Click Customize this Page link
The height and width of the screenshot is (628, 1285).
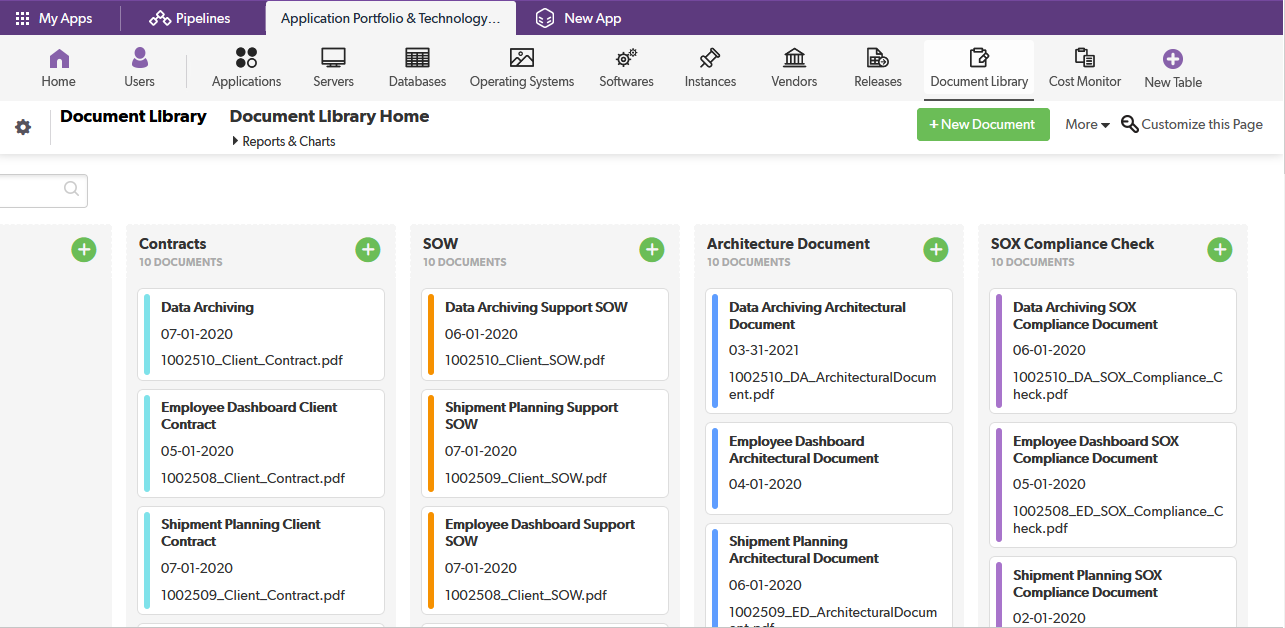pos(1192,124)
